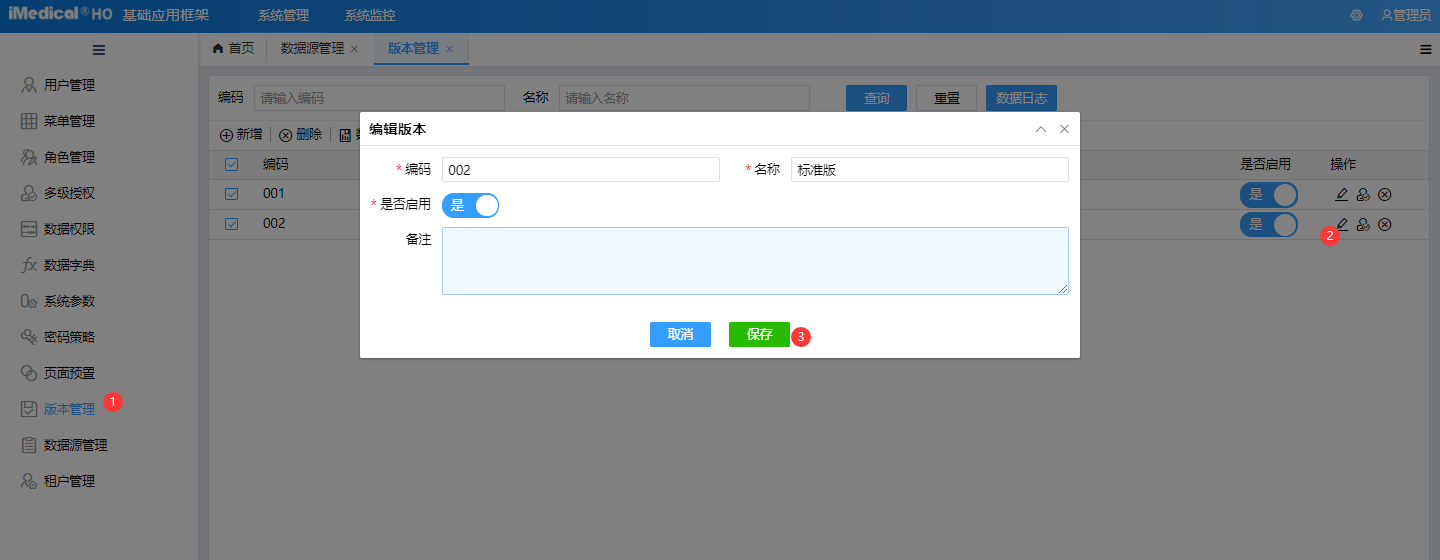The height and width of the screenshot is (560, 1440).
Task: Collapse the left sidebar with the hamburger icon
Action: pyautogui.click(x=99, y=49)
